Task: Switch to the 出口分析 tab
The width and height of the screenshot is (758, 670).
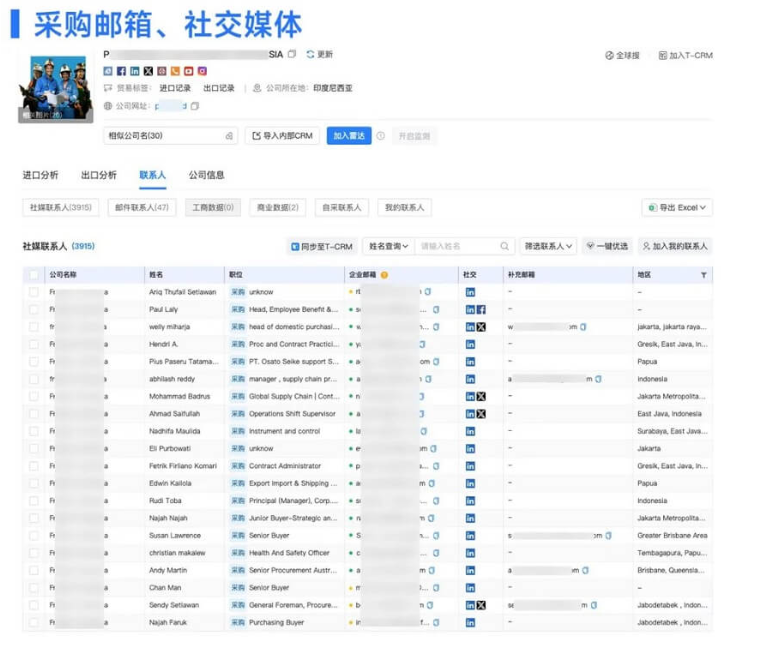Action: click(99, 175)
